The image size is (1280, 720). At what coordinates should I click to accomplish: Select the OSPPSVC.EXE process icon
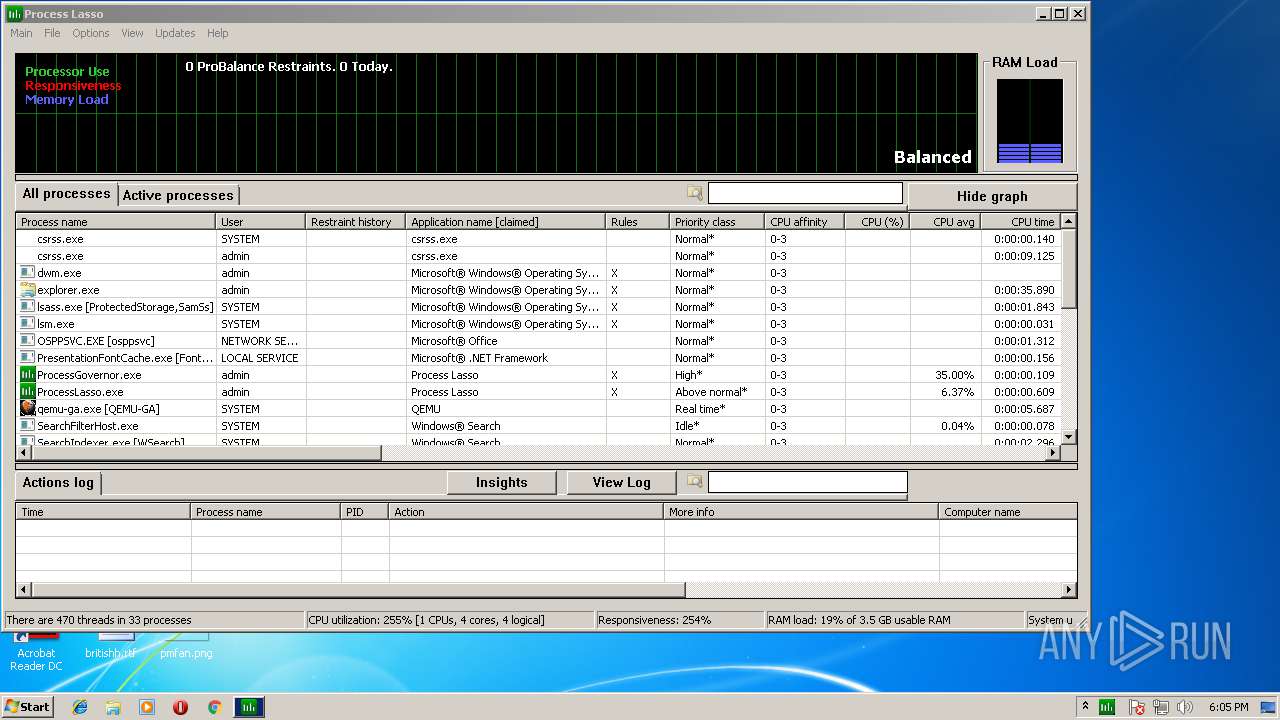27,341
